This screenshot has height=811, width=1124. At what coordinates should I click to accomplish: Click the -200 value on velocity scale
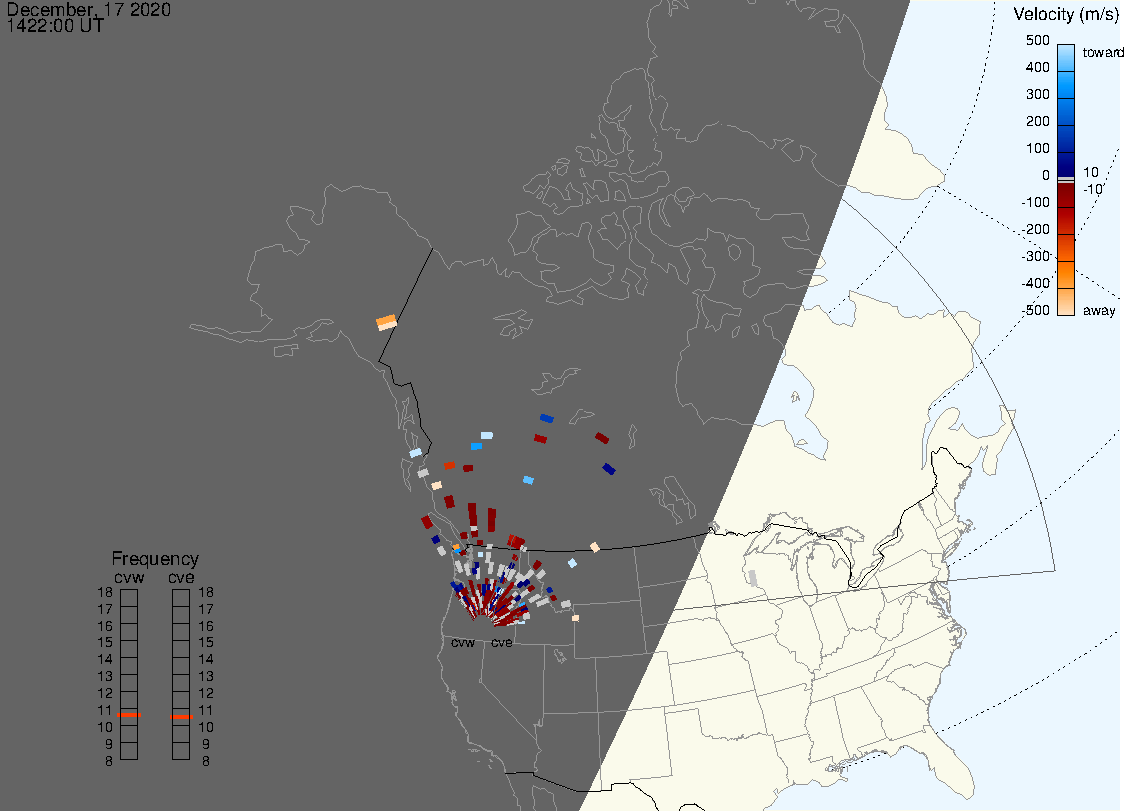pos(1035,229)
